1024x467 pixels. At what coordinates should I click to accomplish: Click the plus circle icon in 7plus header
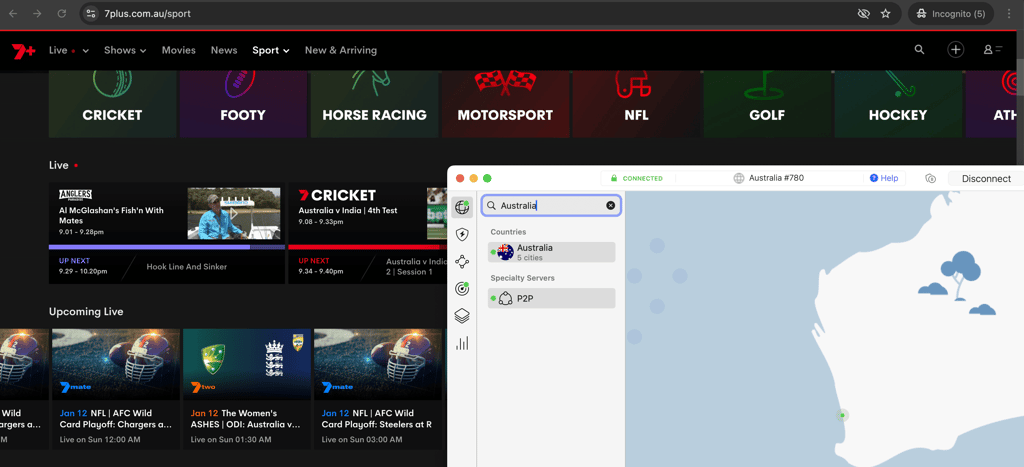[955, 50]
